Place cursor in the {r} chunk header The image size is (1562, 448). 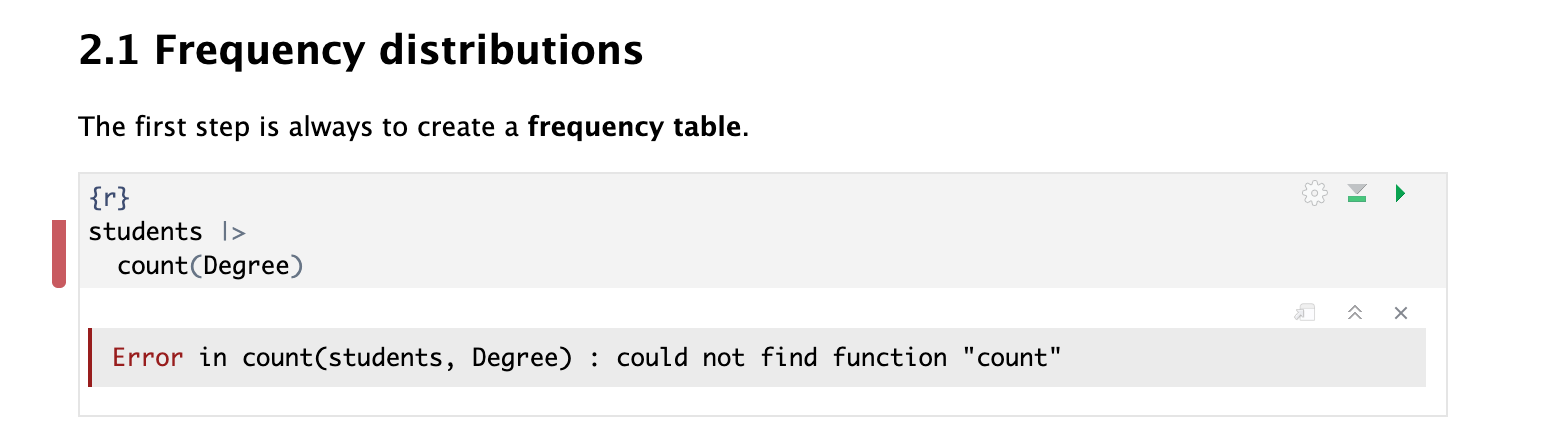(109, 197)
